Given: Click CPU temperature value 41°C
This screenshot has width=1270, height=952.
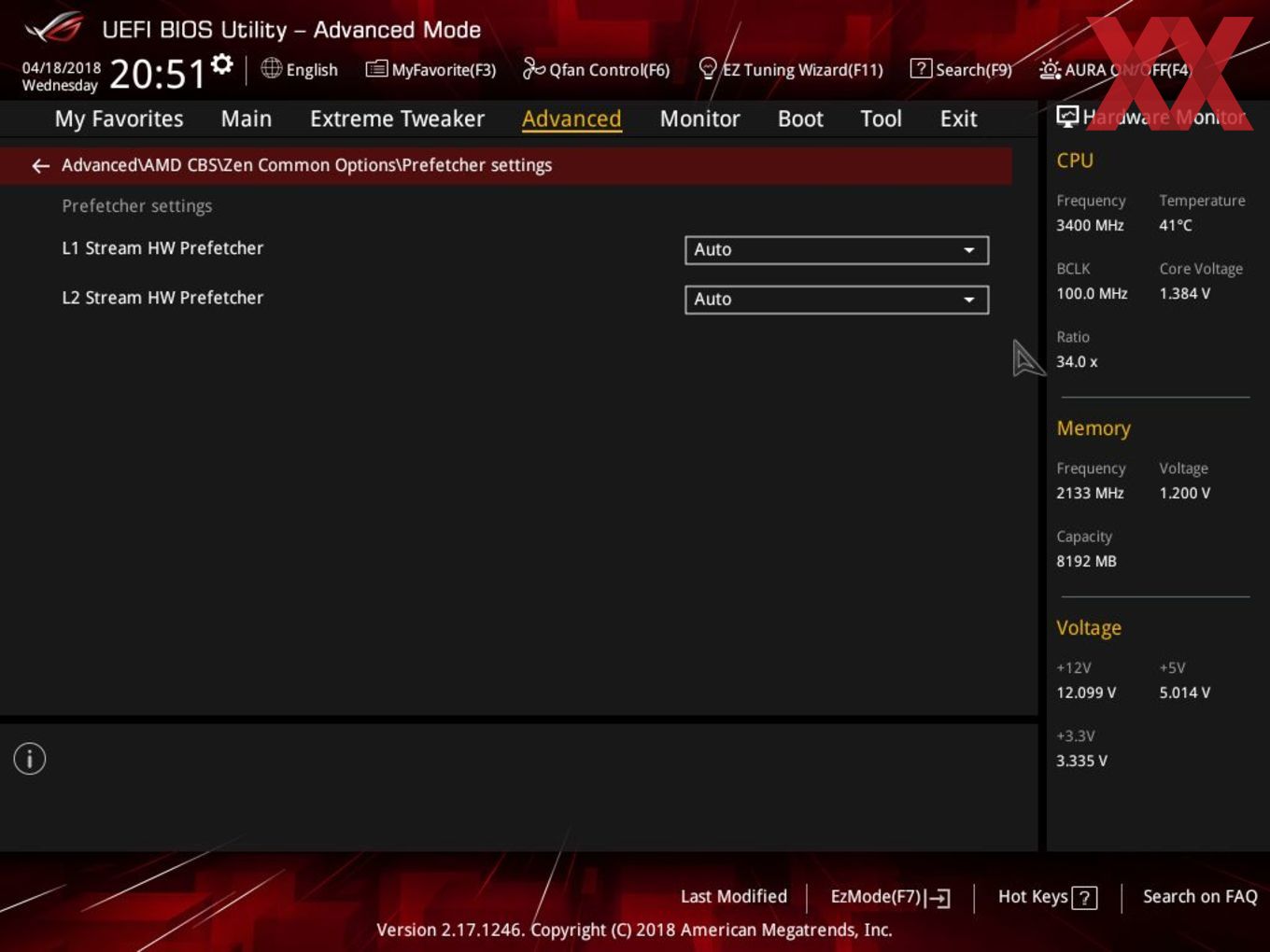Looking at the screenshot, I should 1176,225.
